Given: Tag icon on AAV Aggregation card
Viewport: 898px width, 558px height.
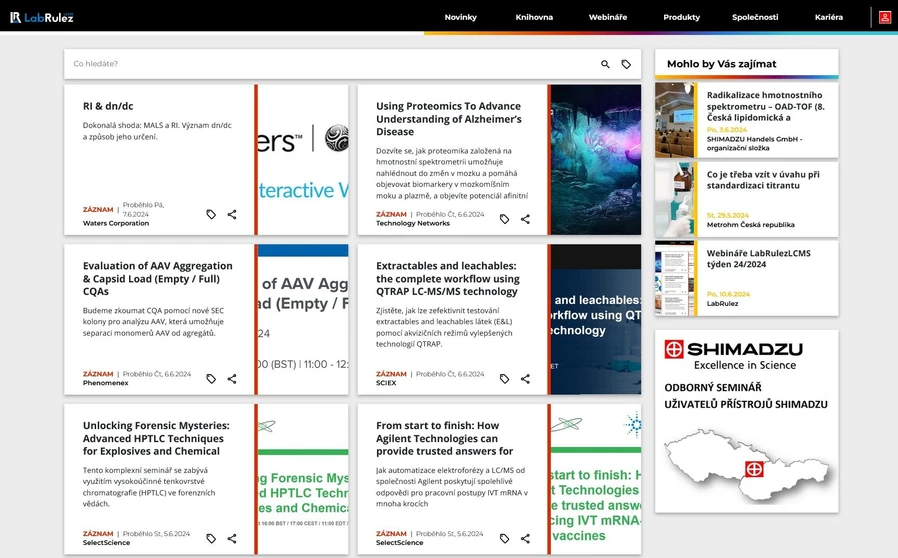Looking at the screenshot, I should [x=211, y=379].
